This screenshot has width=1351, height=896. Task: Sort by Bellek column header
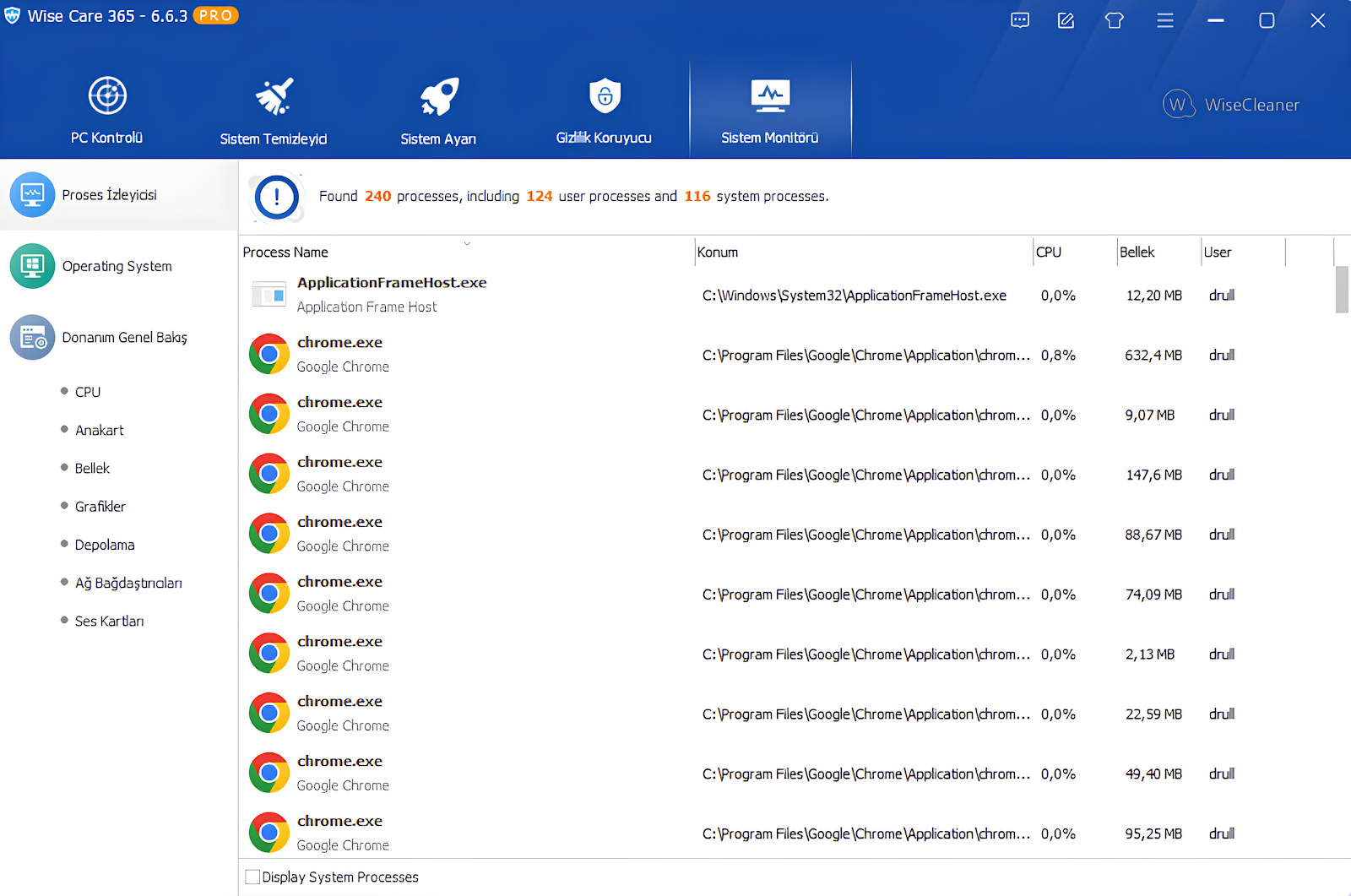tap(1158, 252)
